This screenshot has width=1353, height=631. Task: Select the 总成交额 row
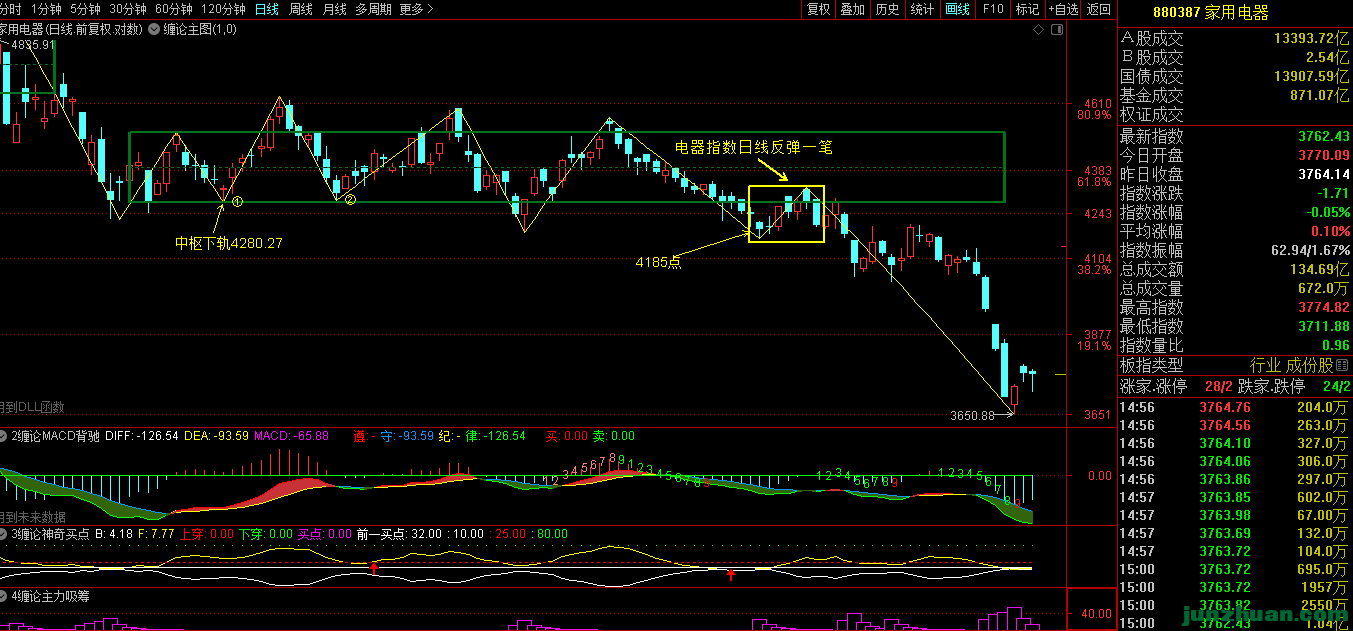coord(1235,269)
